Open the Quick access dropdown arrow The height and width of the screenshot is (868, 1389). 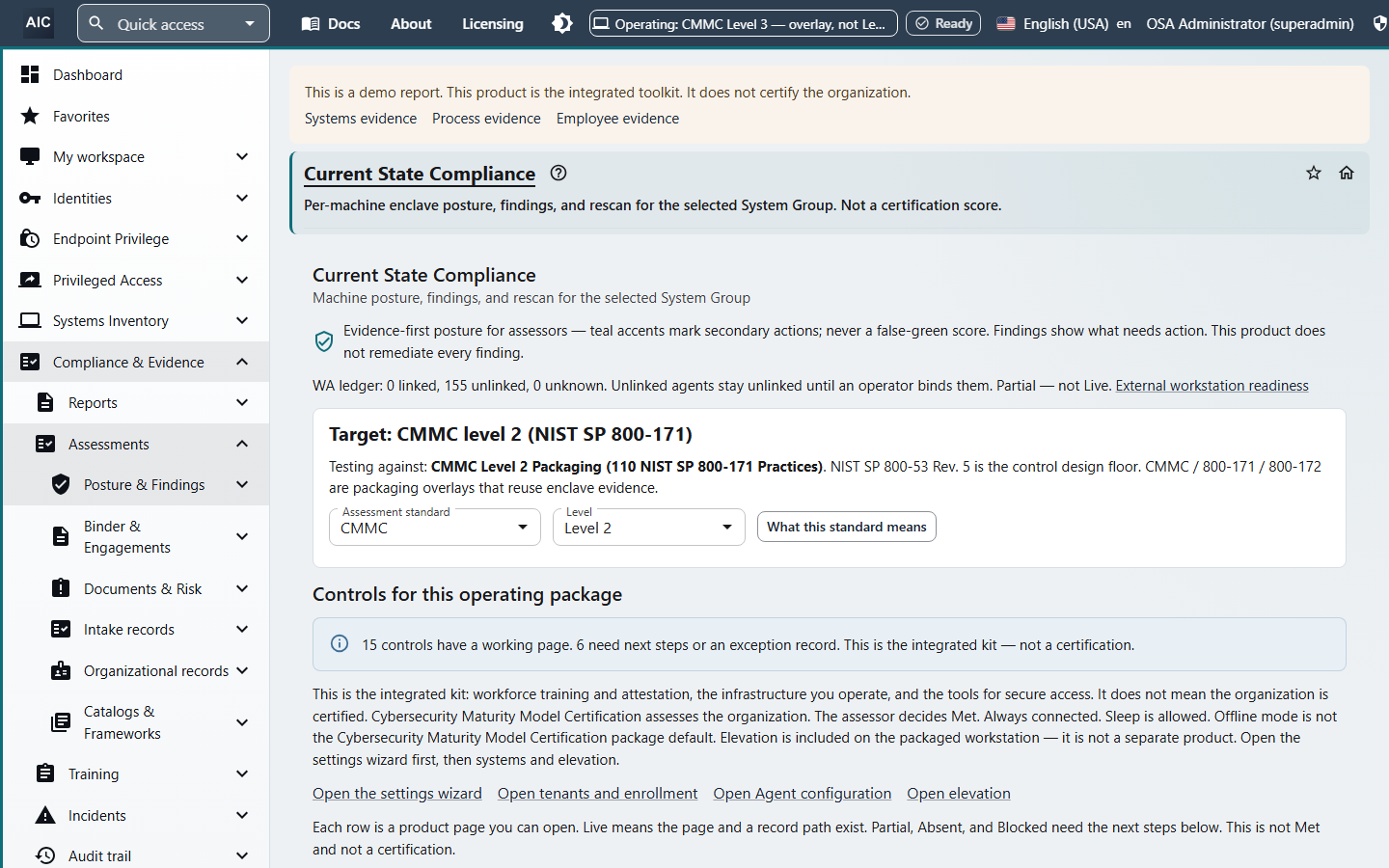click(250, 23)
